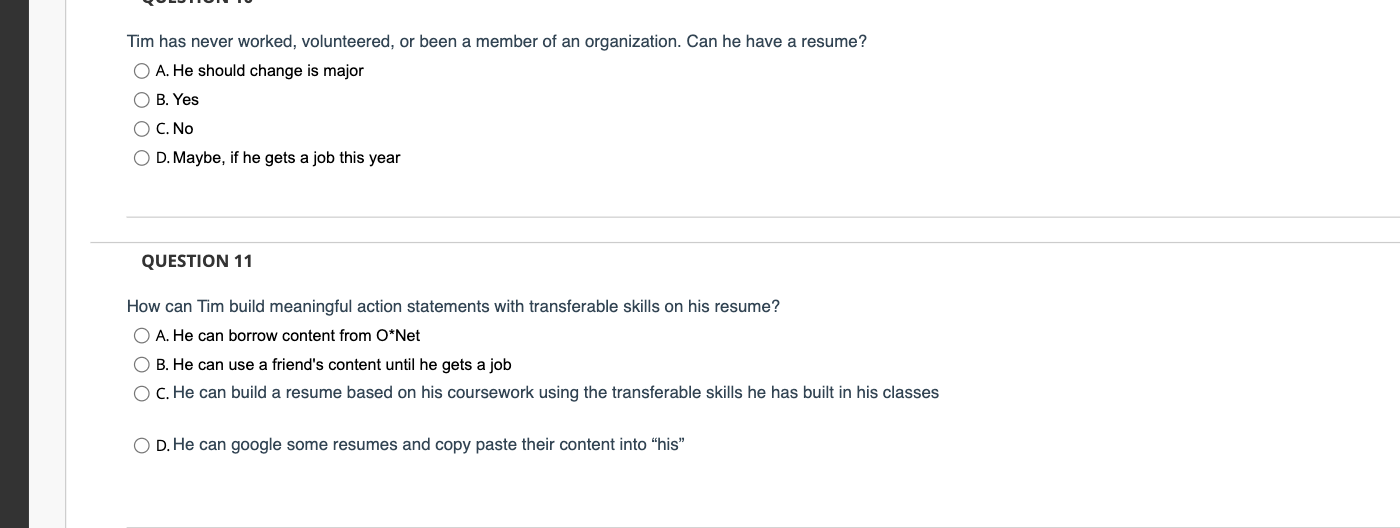Screen dimensions: 1400x528
Task: Mark the 'No' radio button
Action: coord(142,129)
